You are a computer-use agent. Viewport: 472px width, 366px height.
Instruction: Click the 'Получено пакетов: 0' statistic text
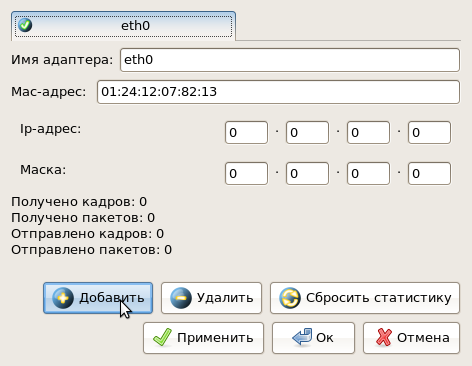83,218
